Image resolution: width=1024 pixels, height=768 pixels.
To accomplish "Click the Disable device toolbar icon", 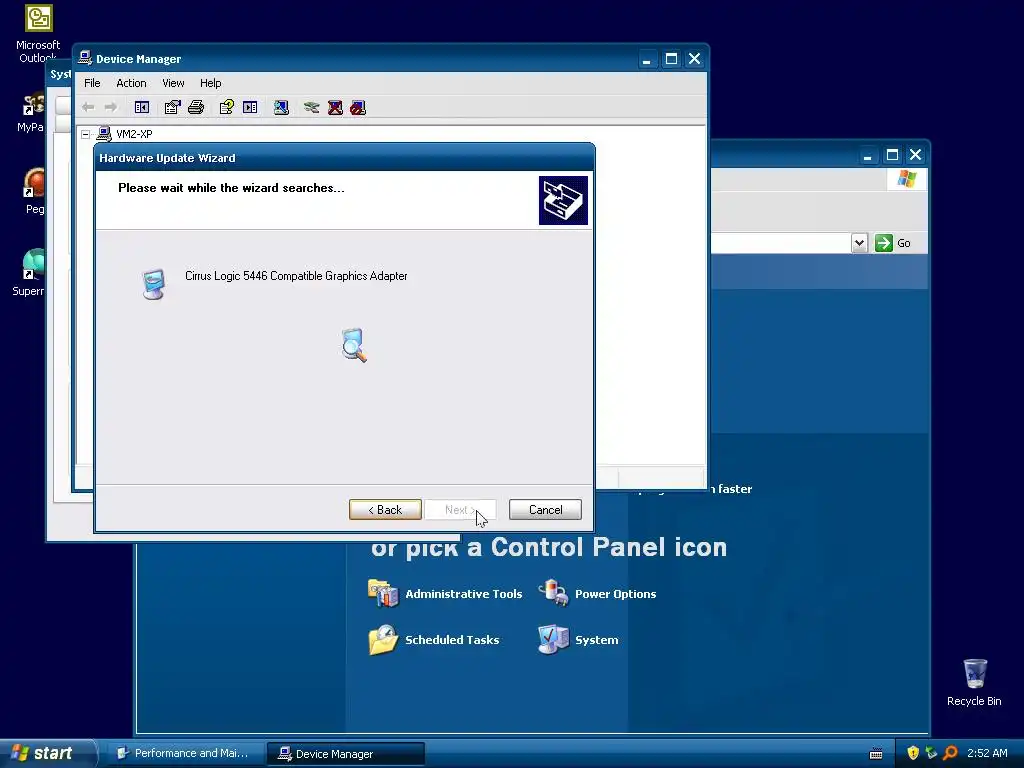I will pos(358,107).
